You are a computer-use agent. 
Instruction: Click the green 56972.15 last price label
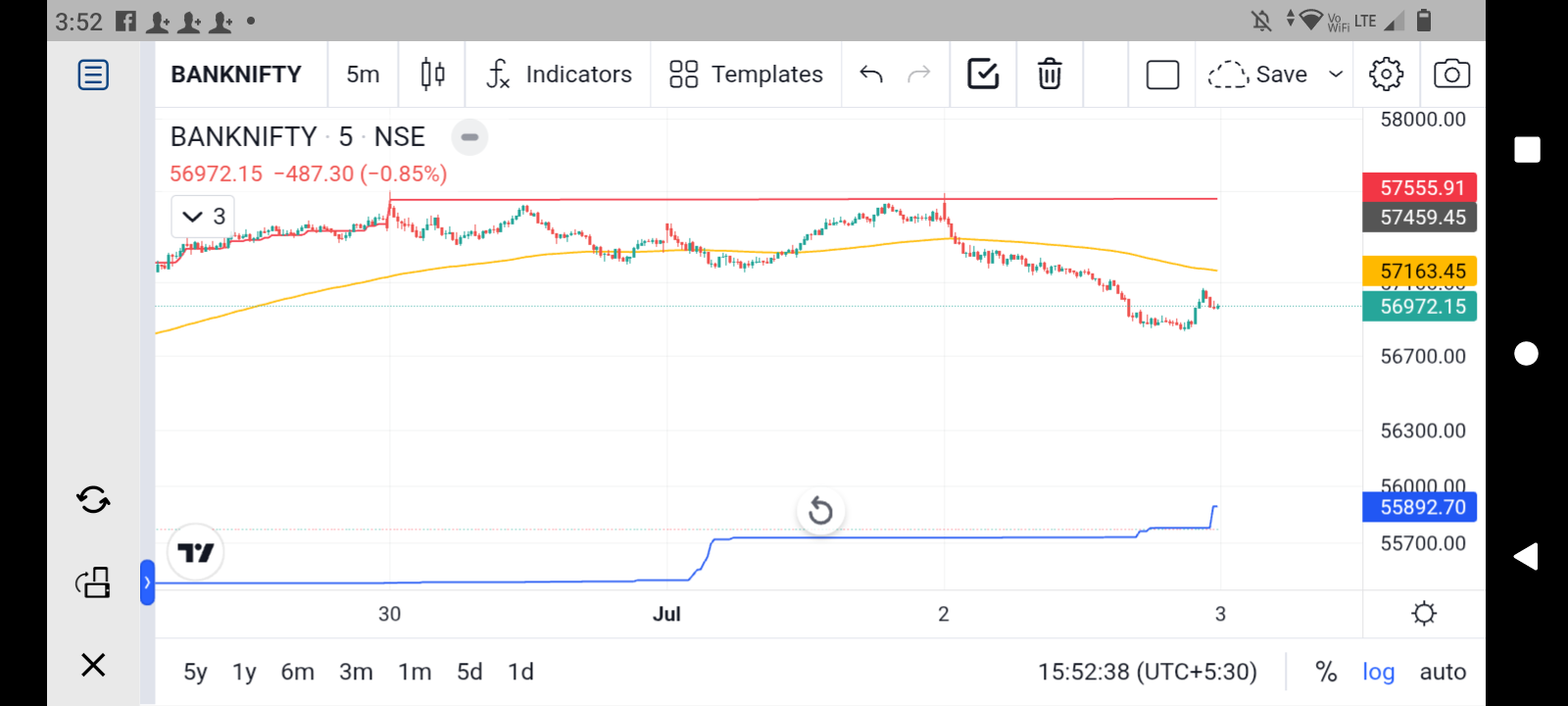tap(1420, 306)
